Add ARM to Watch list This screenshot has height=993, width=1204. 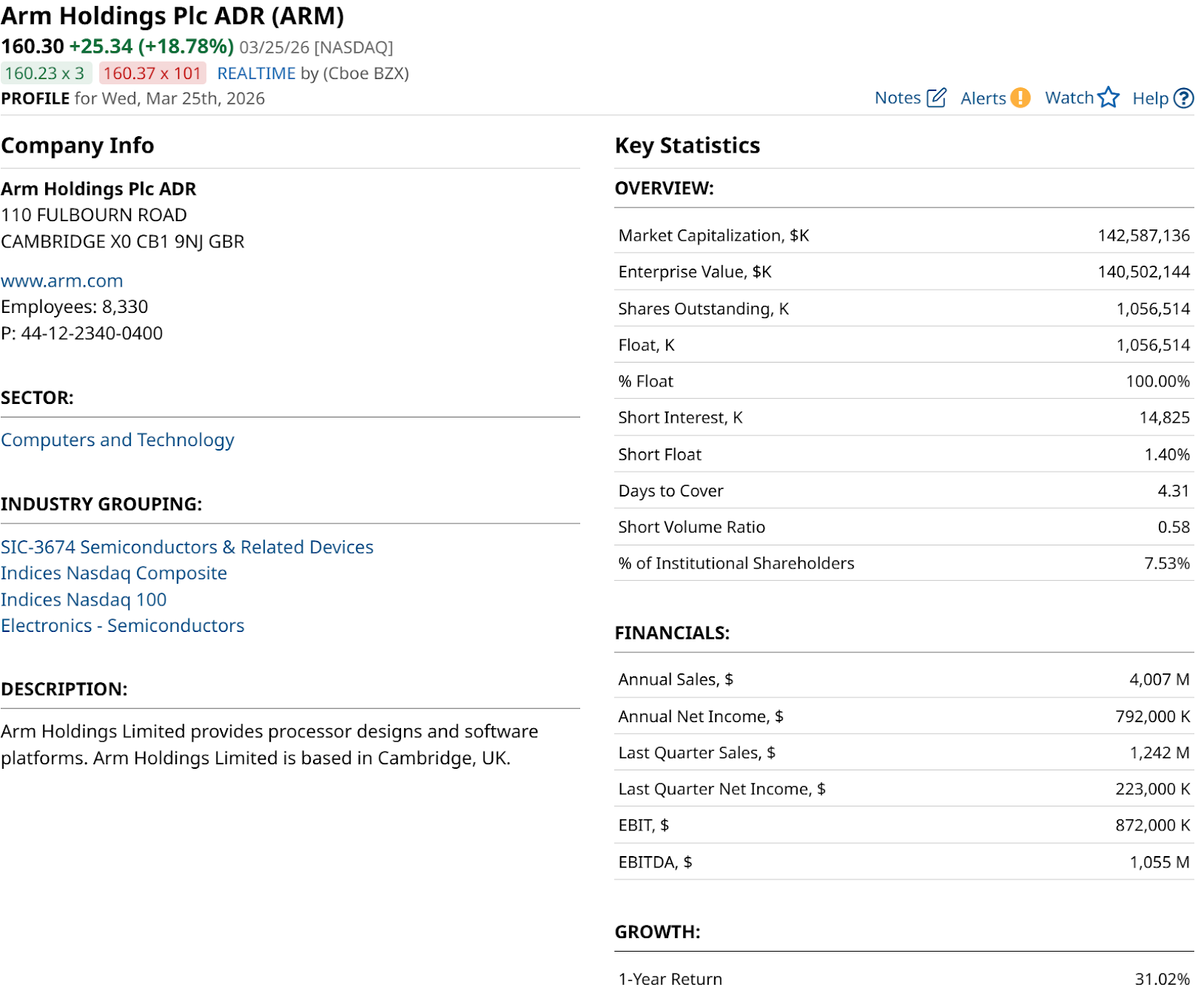[x=1069, y=98]
